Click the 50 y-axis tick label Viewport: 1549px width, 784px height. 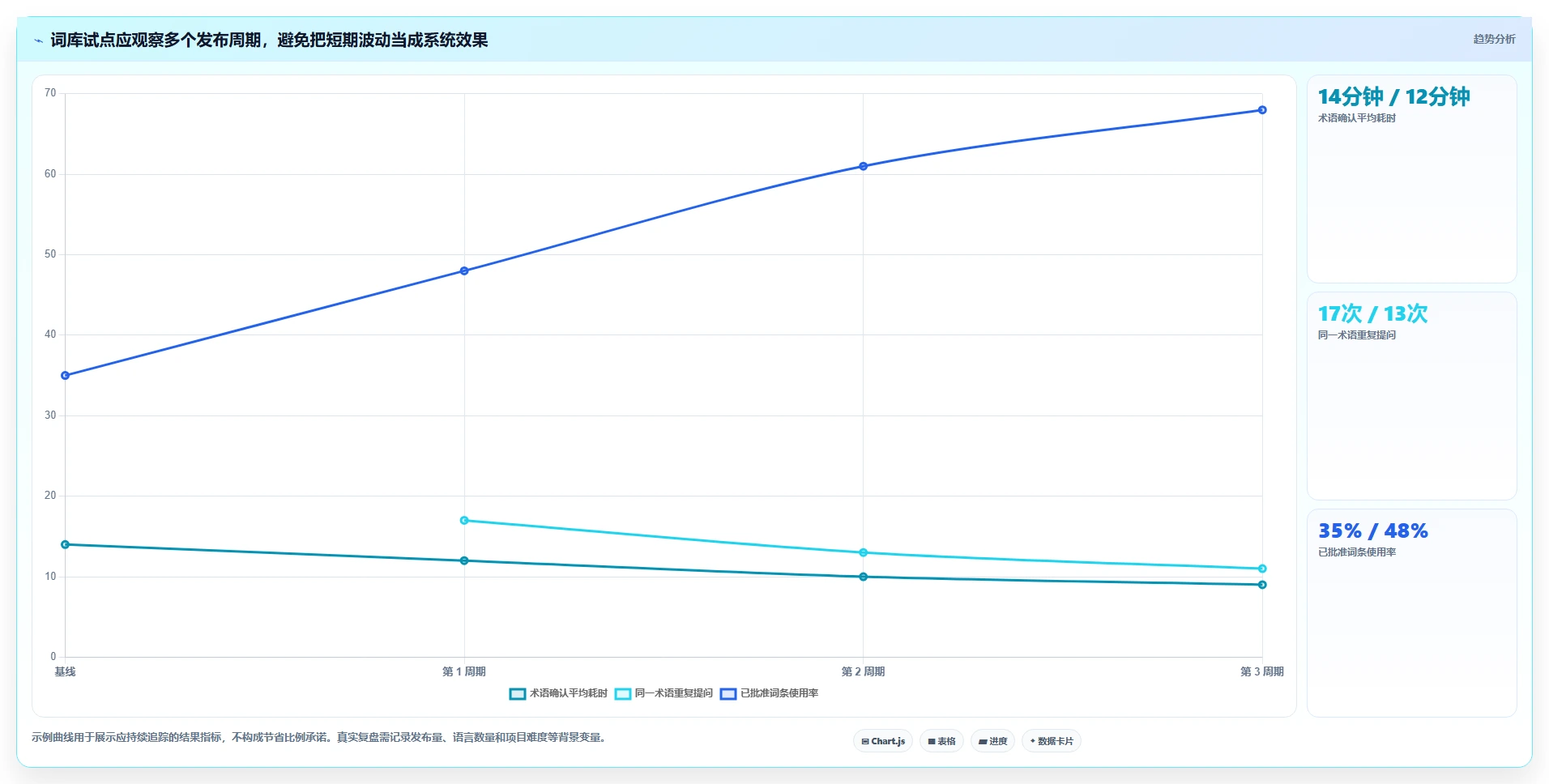coord(50,254)
